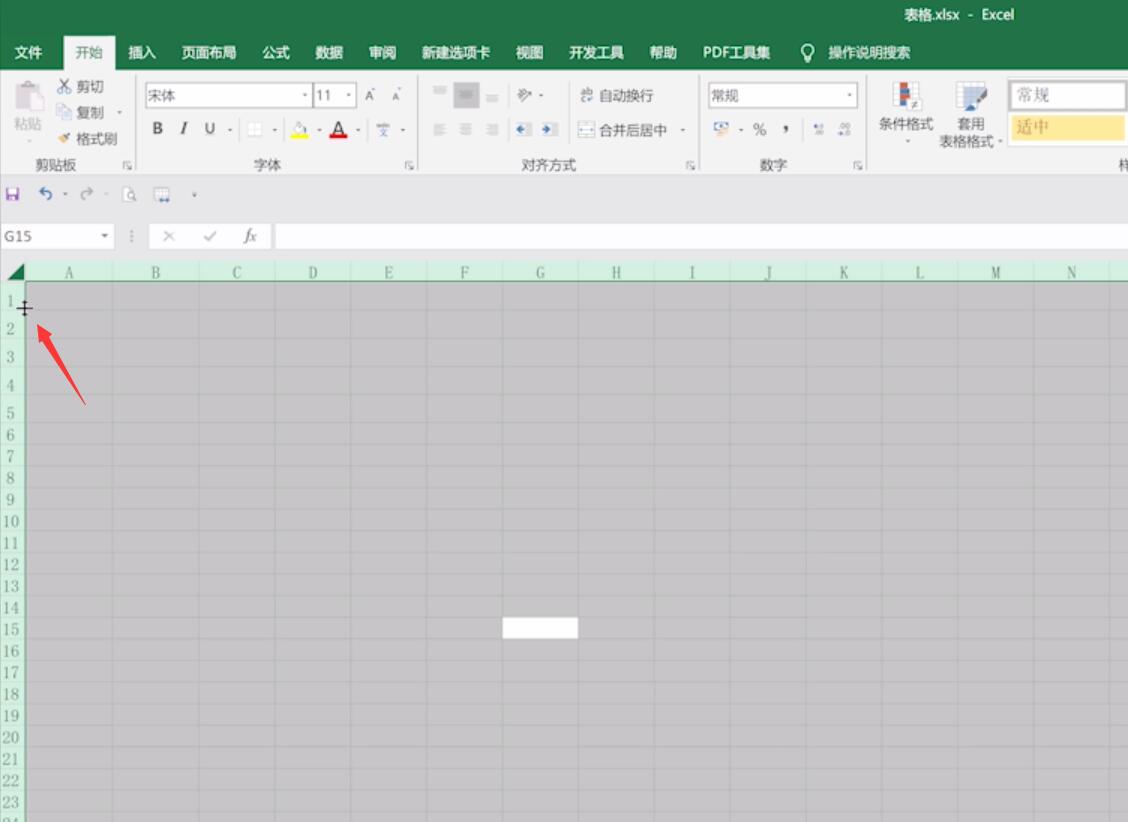Click the accounting number format icon
Screen dimensions: 1128x822
(721, 129)
